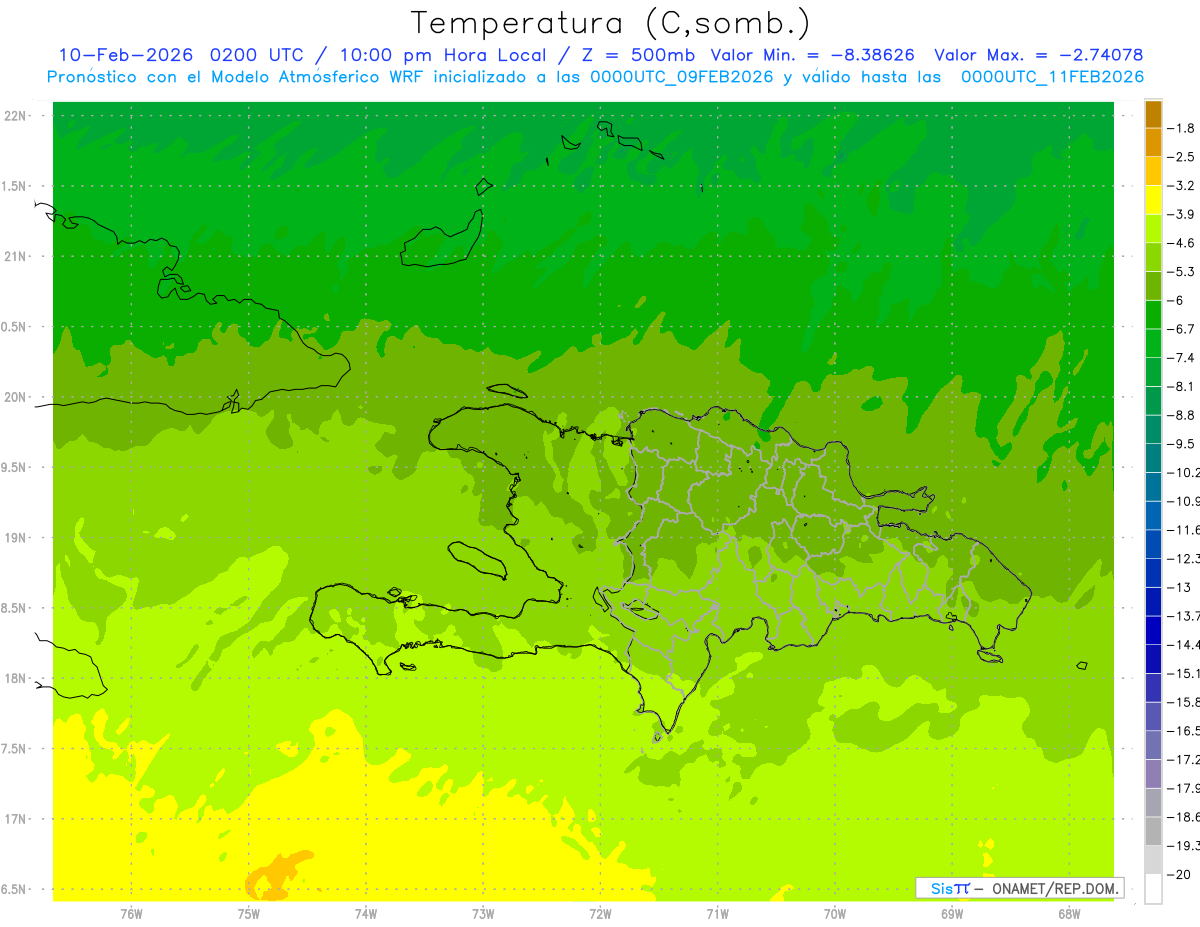The image size is (1200, 927).
Task: Click the 6.5N latitude axis label
Action: coord(14,889)
